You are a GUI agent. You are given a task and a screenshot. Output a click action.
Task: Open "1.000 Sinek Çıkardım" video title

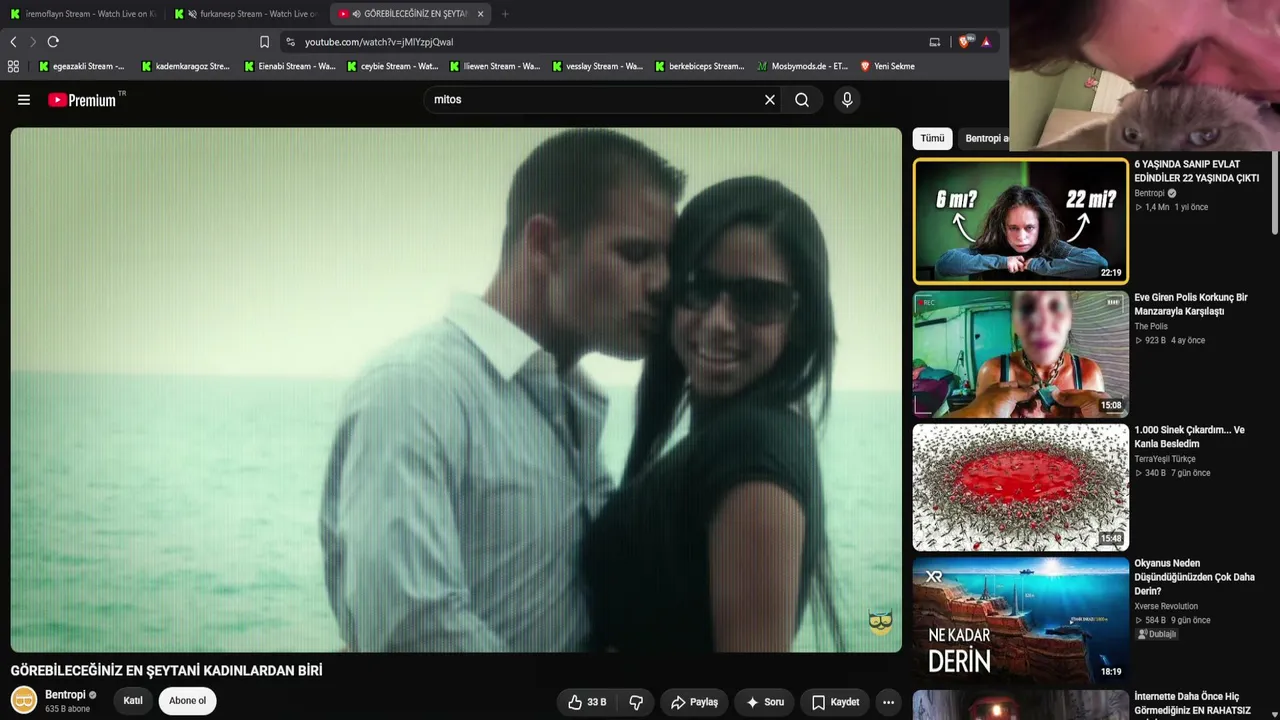coord(1189,437)
